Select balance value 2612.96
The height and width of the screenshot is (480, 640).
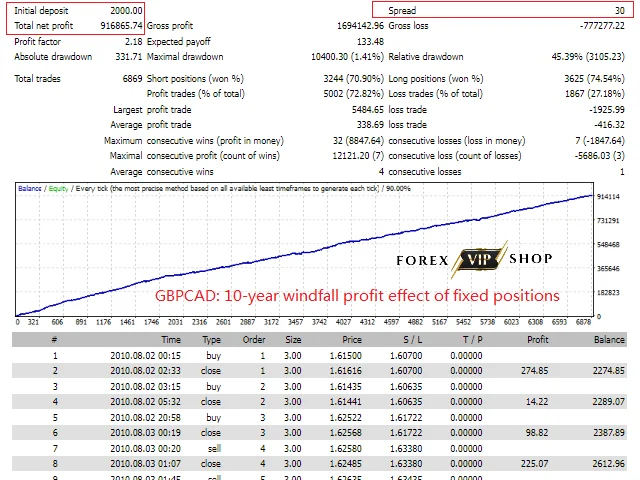pyautogui.click(x=609, y=464)
